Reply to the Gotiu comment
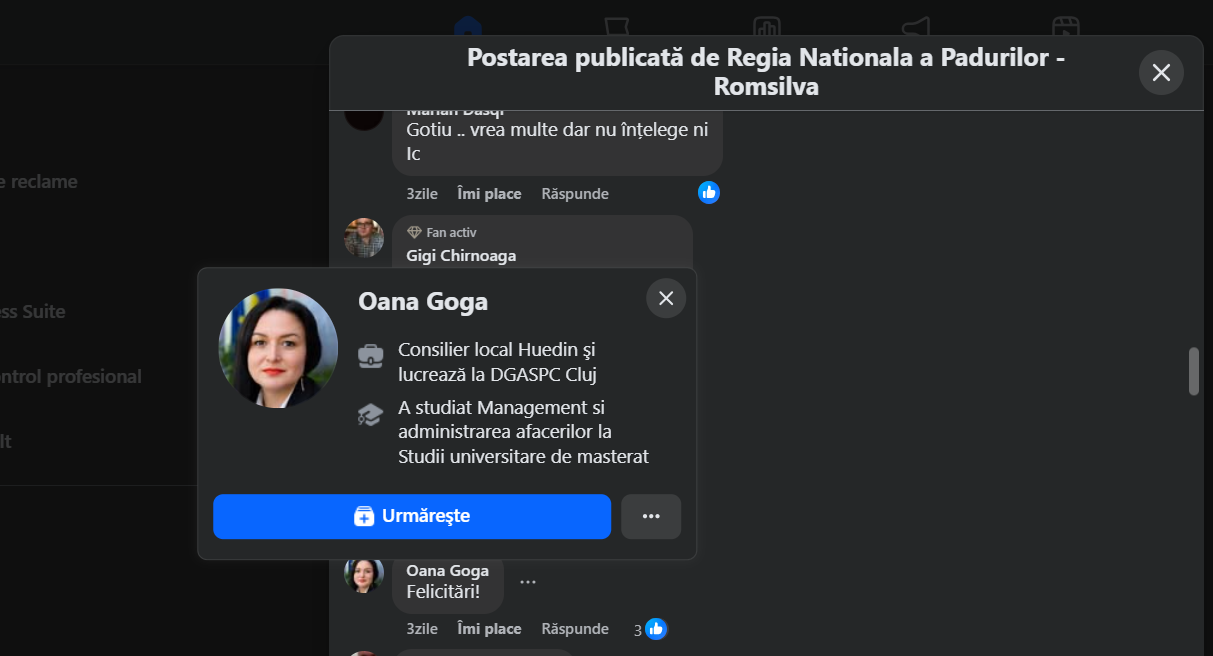The width and height of the screenshot is (1213, 656). [x=575, y=194]
